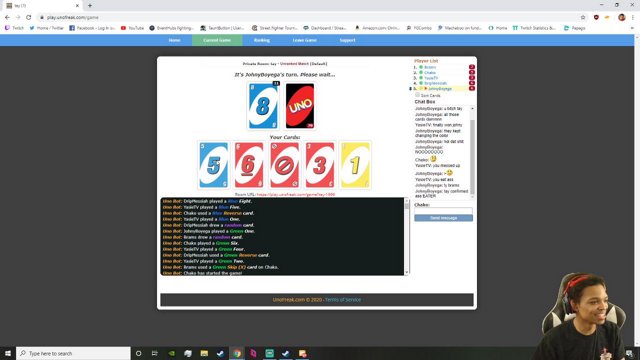Click the game log scrollbar down arrow
This screenshot has height=360, width=640.
point(407,272)
